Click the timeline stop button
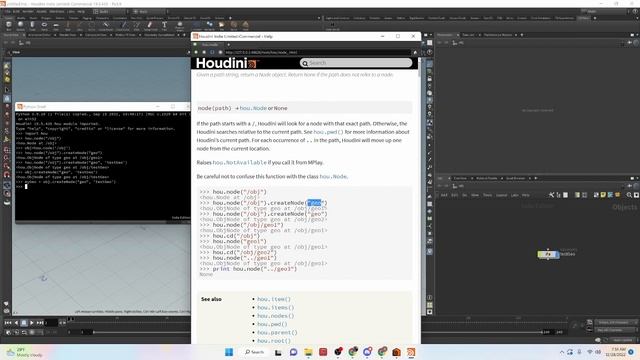This screenshot has height=360, width=640. (24, 323)
